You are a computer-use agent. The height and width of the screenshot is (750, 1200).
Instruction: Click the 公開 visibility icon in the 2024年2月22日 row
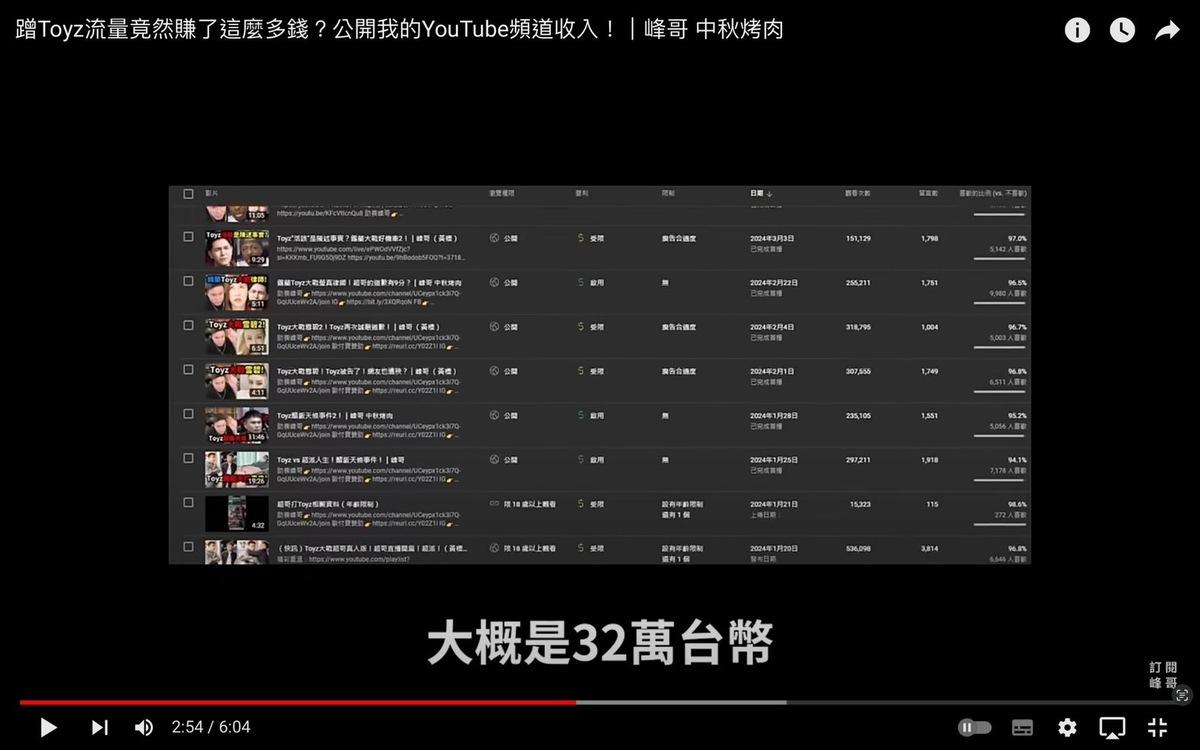(494, 282)
